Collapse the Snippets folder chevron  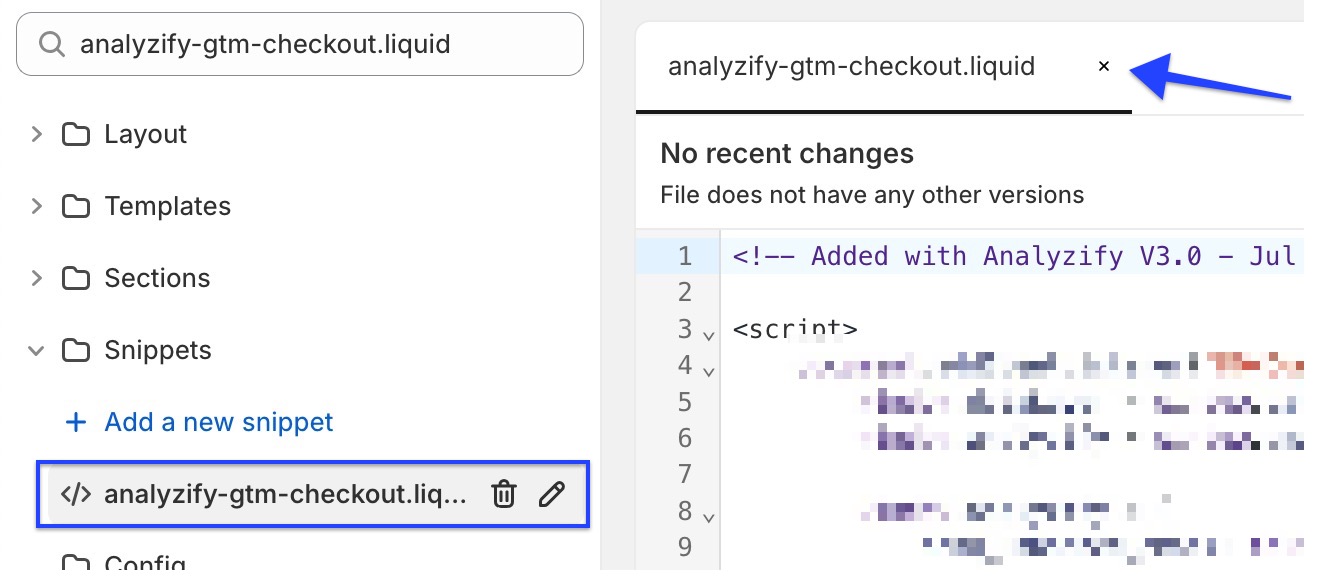(x=37, y=350)
